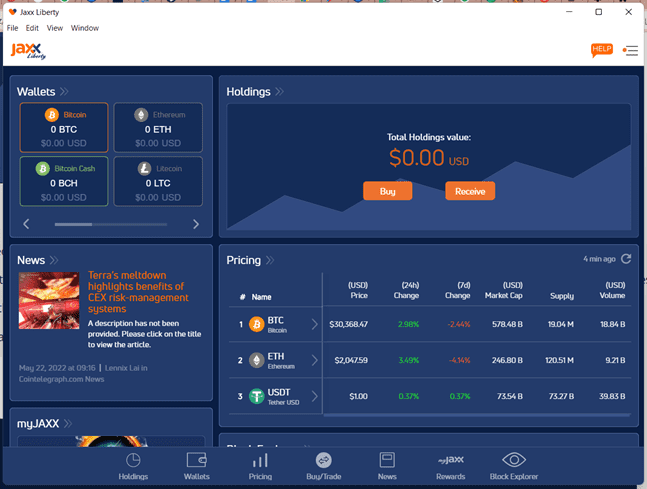Expand BTC row details chevron

tap(315, 324)
